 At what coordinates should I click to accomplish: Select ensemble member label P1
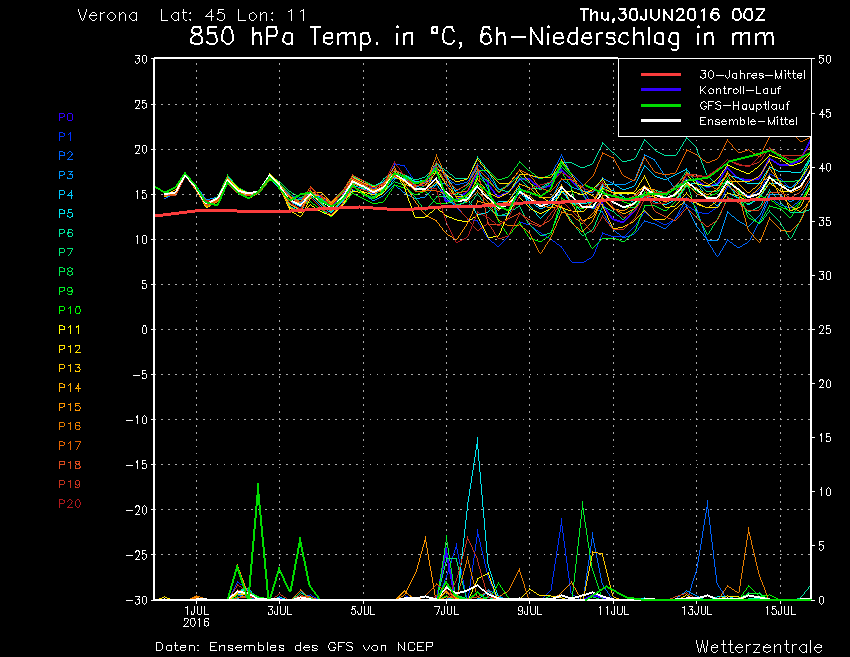point(66,137)
